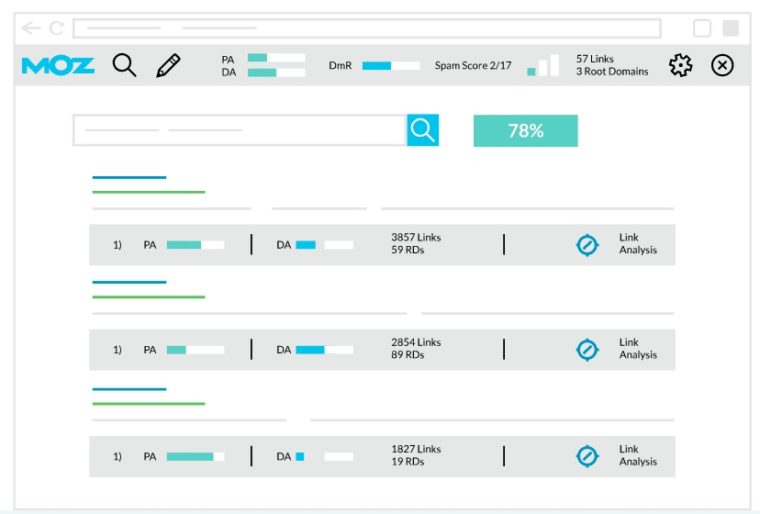Close the MozBar with the X icon
The image size is (760, 514).
[x=722, y=66]
